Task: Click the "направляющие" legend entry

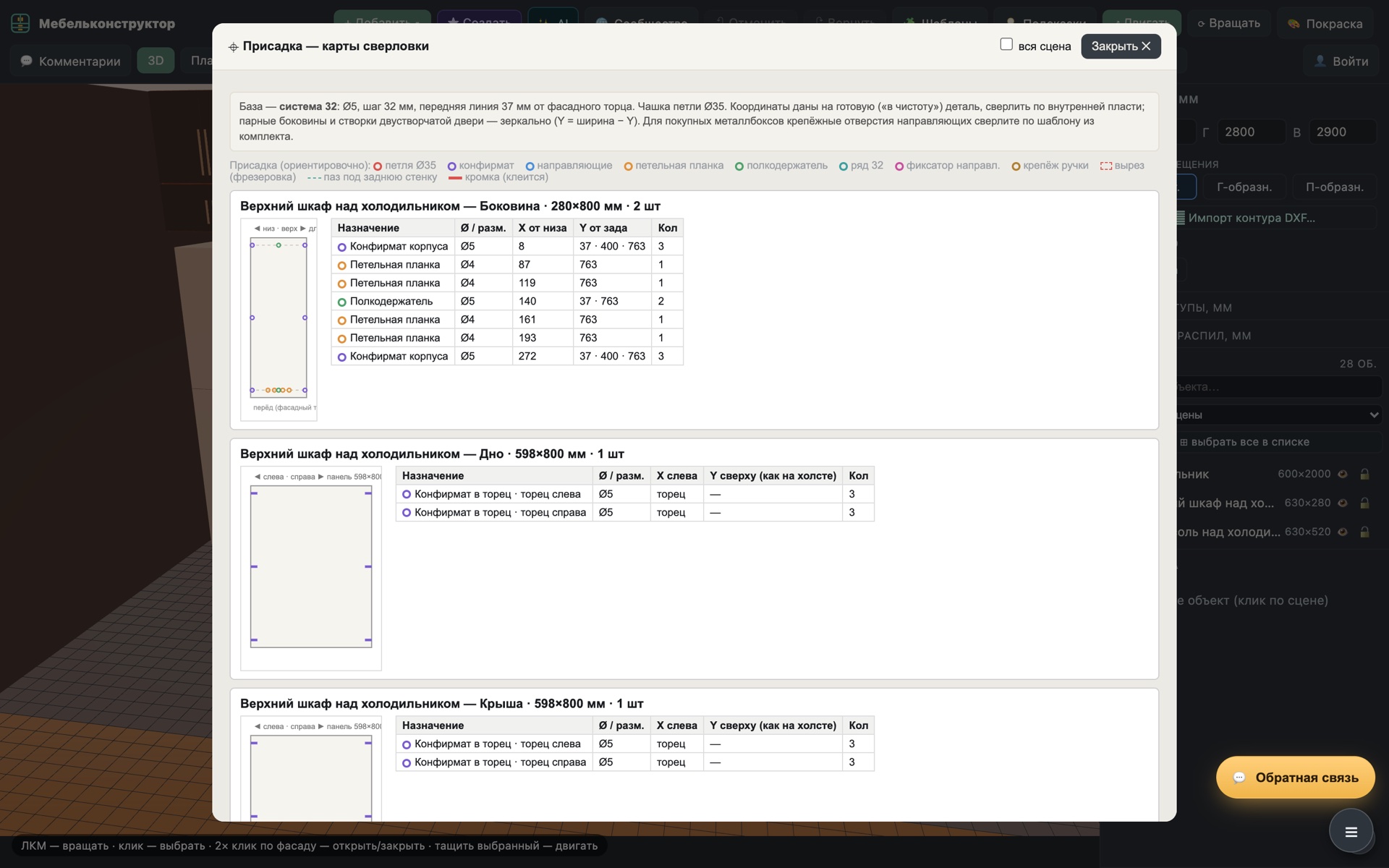Action: 569,166
